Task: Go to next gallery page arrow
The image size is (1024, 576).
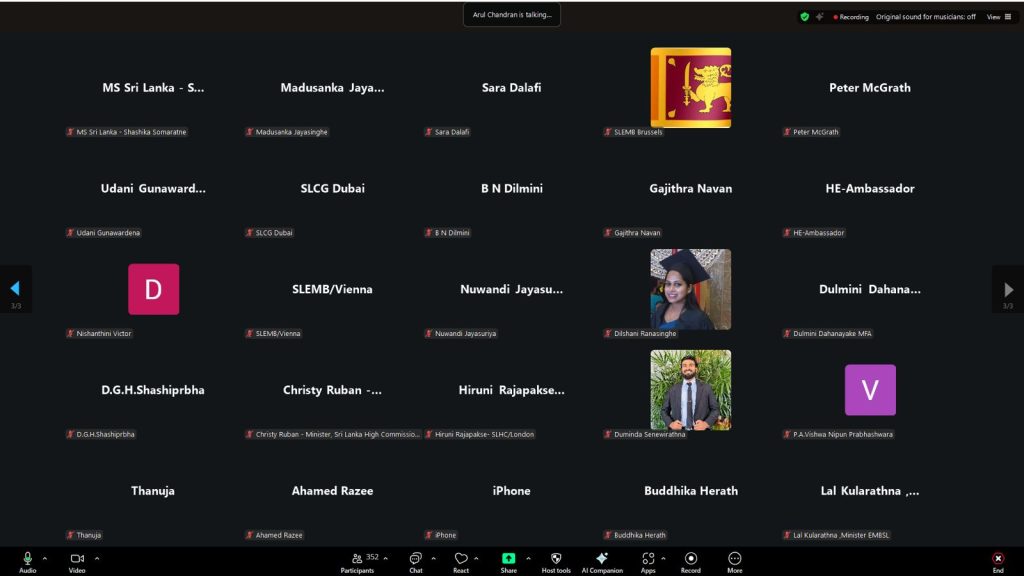Action: [1008, 290]
